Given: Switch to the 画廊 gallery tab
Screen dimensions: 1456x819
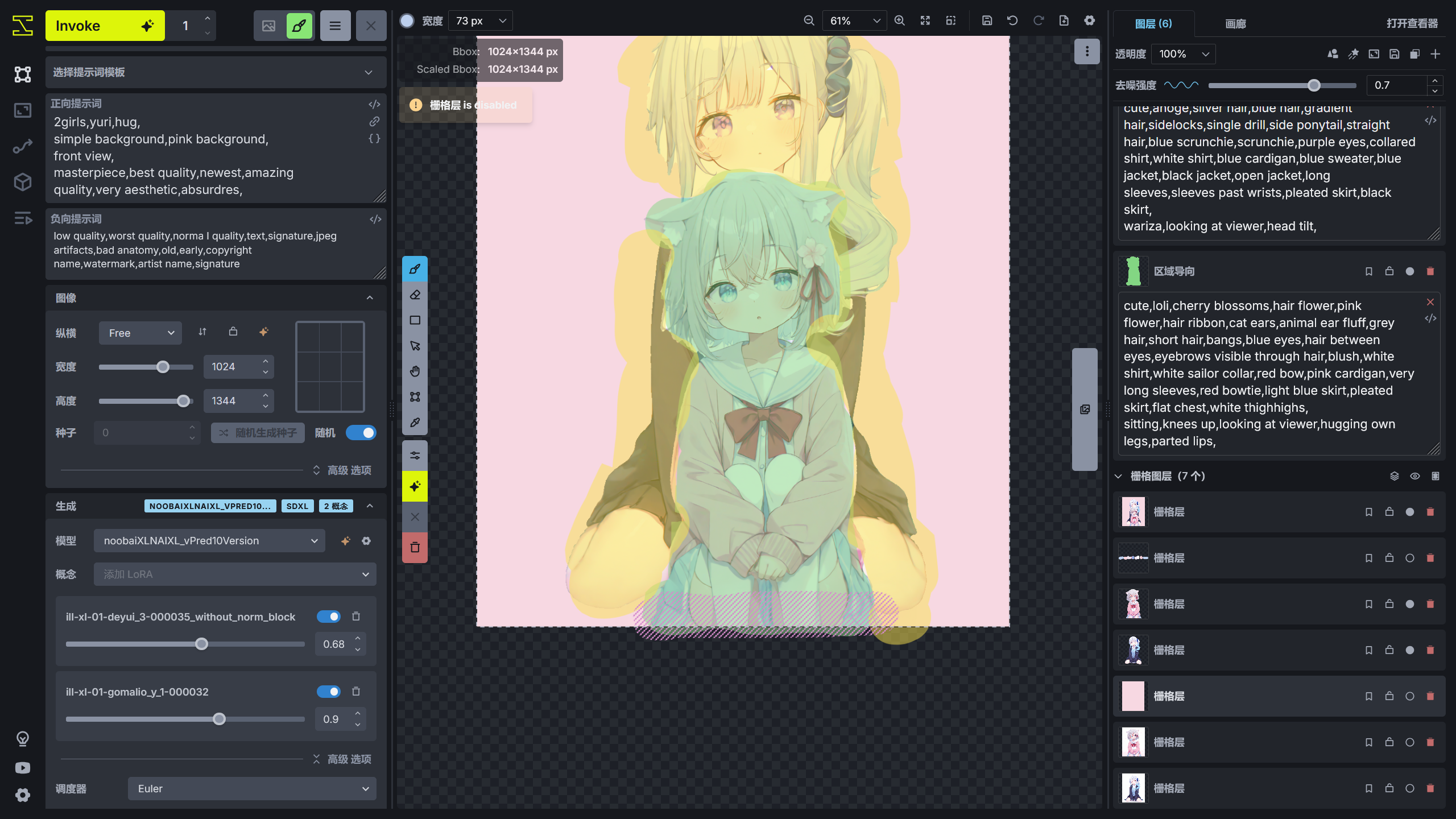Looking at the screenshot, I should (1235, 23).
